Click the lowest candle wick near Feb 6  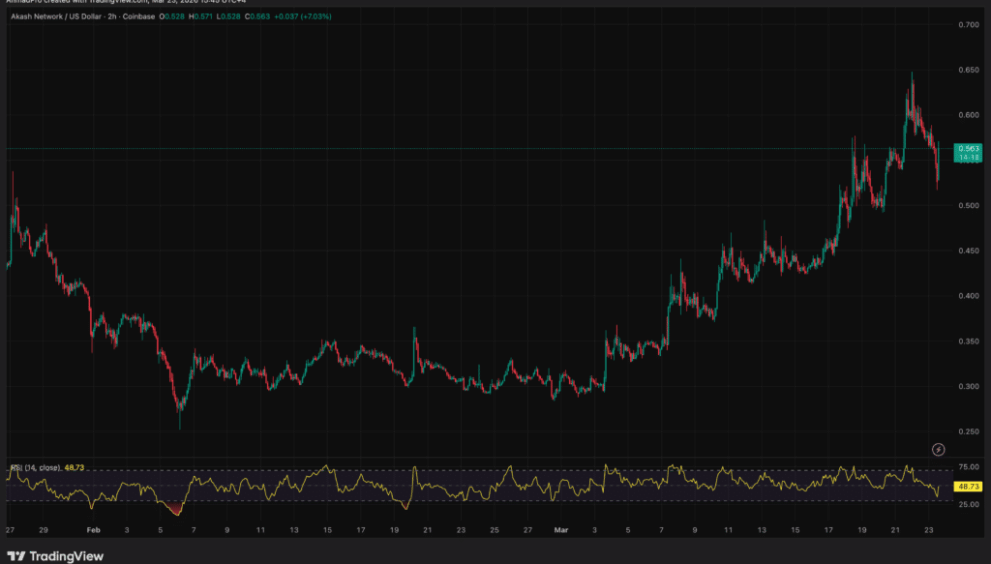[x=180, y=426]
